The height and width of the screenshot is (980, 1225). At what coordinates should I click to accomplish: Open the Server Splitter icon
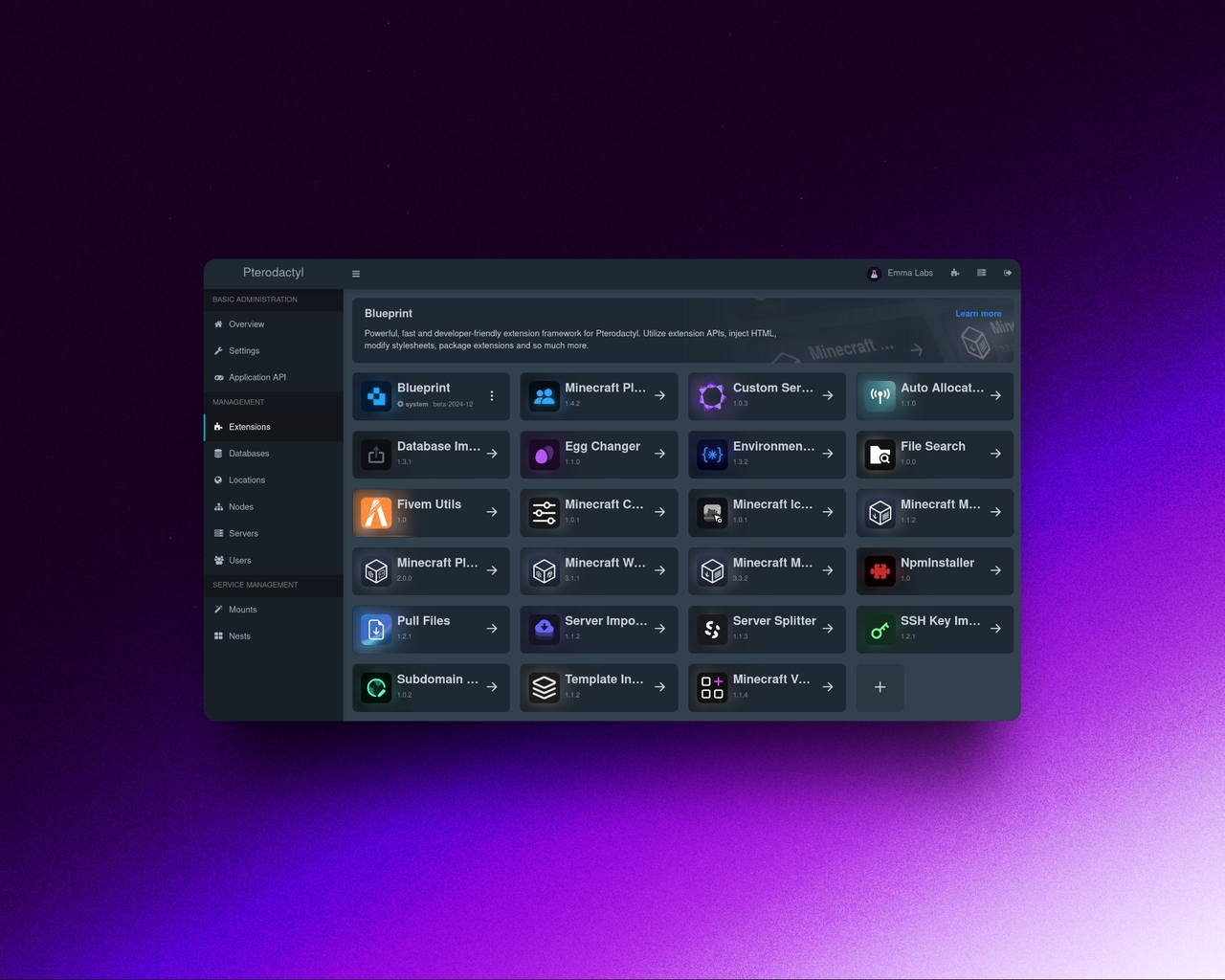[x=712, y=629]
